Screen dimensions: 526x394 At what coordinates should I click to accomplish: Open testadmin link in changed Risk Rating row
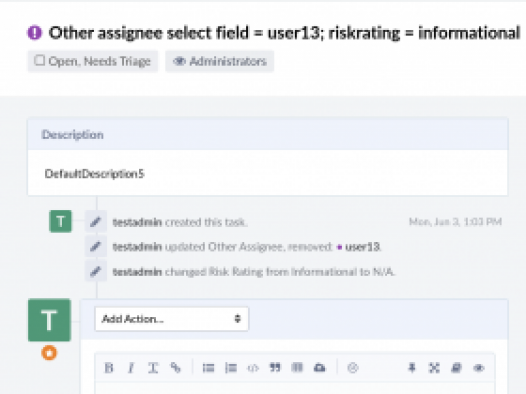click(x=137, y=272)
